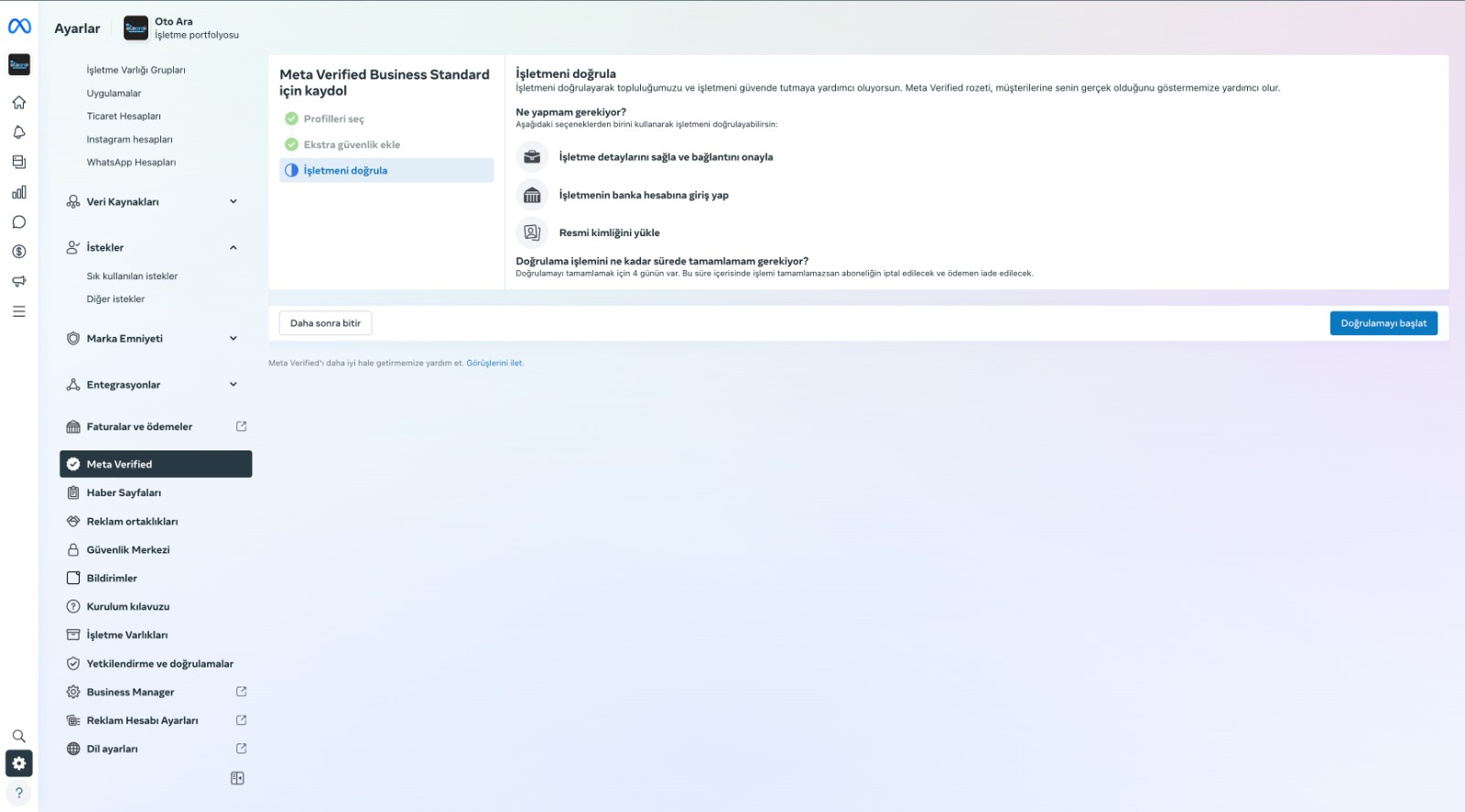
Task: Click the Güvenlik Merkezi lock icon
Action: tap(73, 550)
